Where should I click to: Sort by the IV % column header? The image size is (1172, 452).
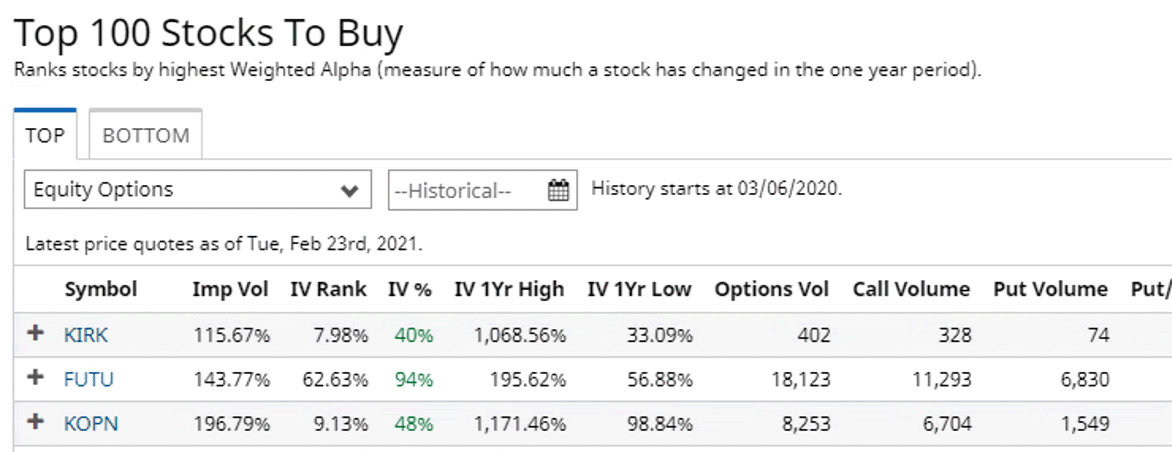(410, 290)
